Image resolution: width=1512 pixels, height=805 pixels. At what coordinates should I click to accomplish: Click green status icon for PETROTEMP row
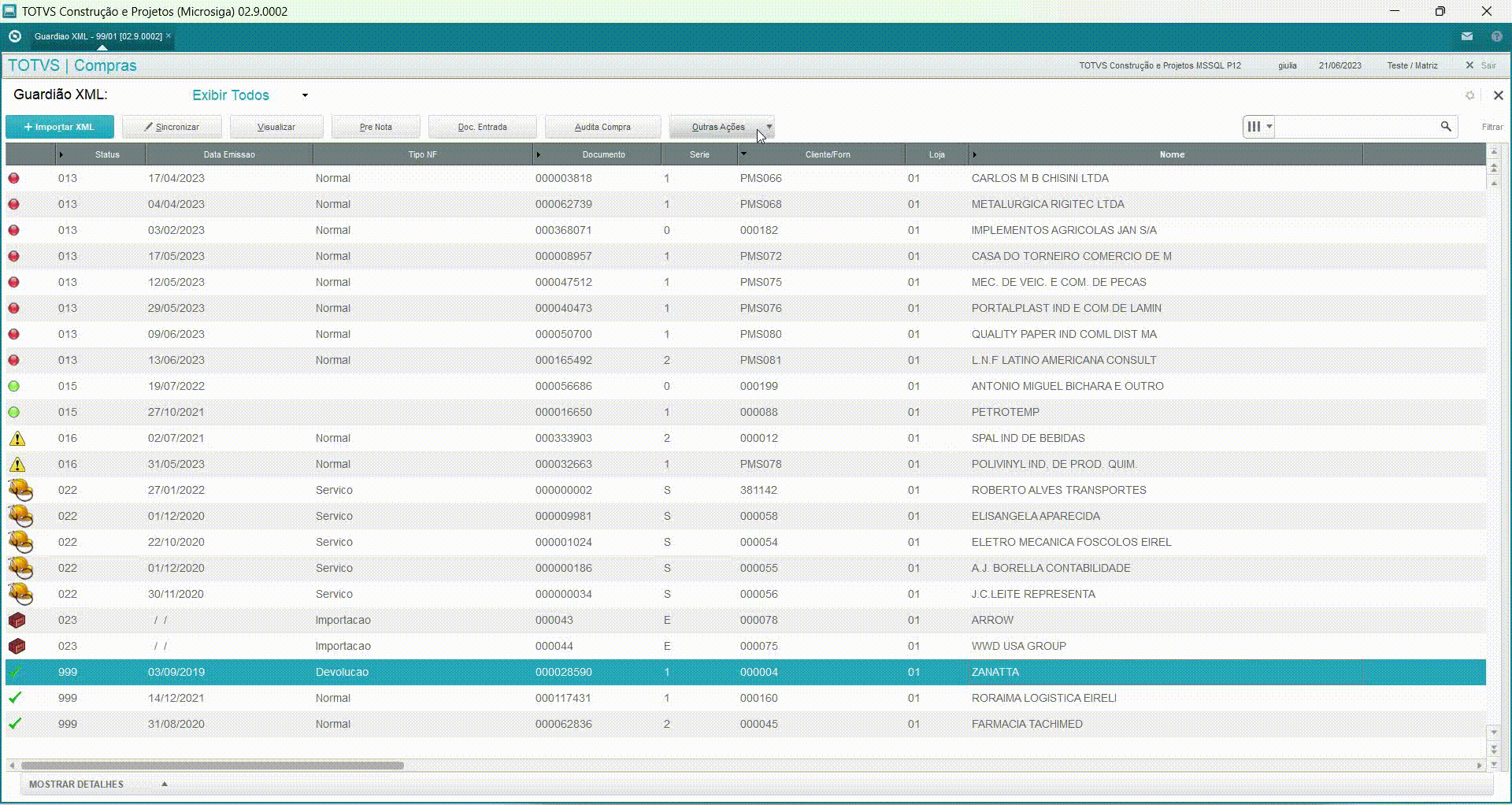click(x=14, y=412)
